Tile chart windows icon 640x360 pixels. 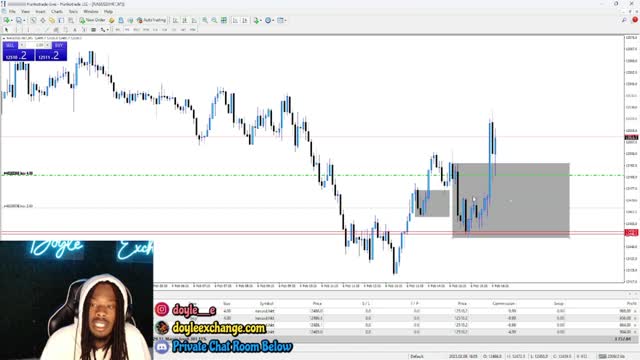click(224, 20)
